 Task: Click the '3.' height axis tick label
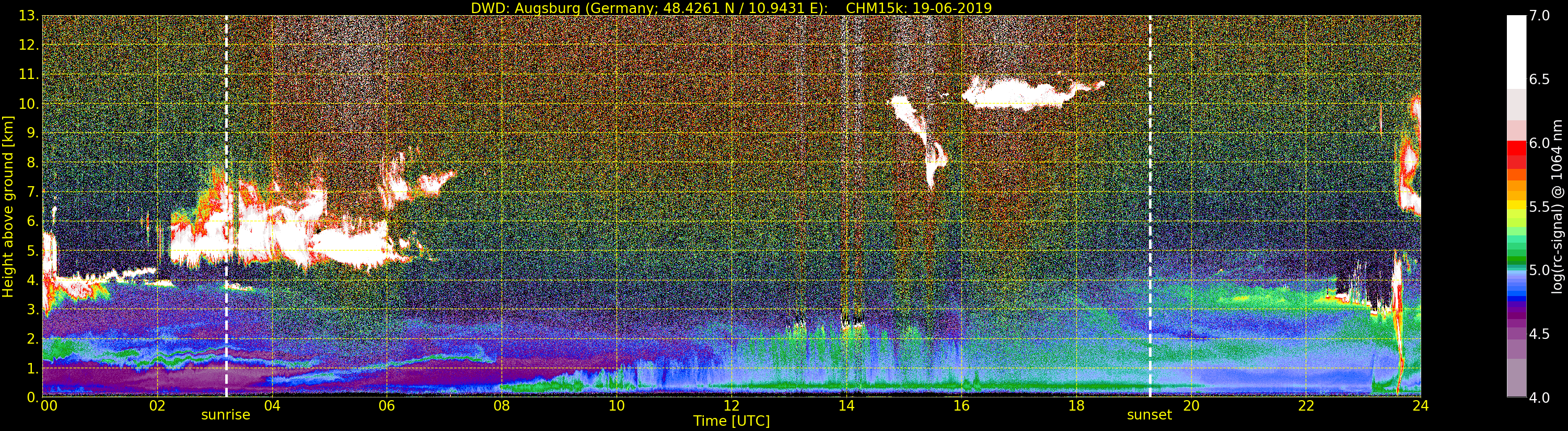pyautogui.click(x=32, y=309)
